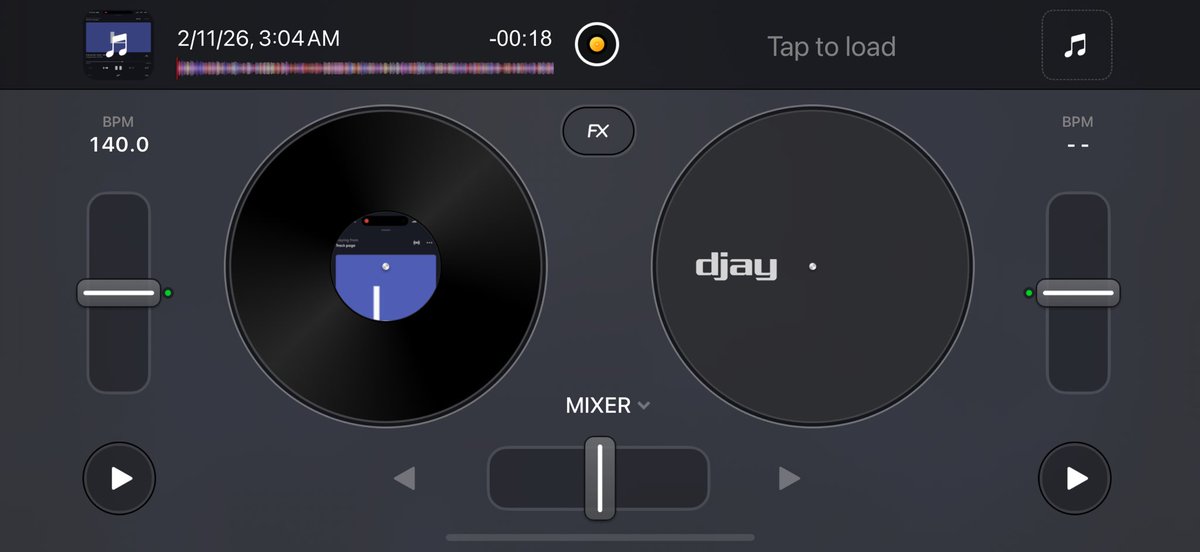Image resolution: width=1200 pixels, height=552 pixels.
Task: Seek within the left deck waveform overview
Action: click(x=365, y=68)
